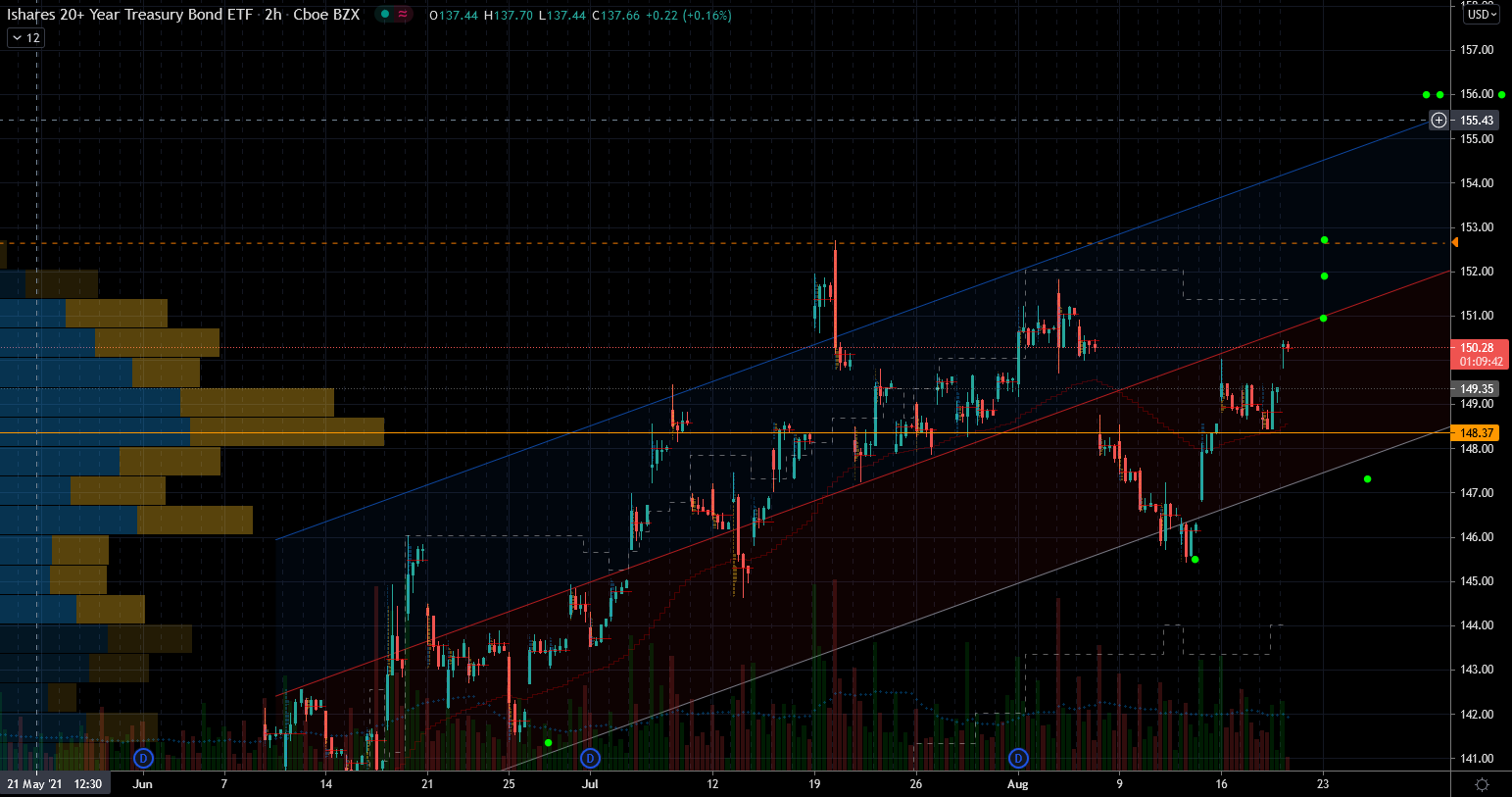Collapse the indicator legend showing 12
1512x797 pixels.
point(25,38)
